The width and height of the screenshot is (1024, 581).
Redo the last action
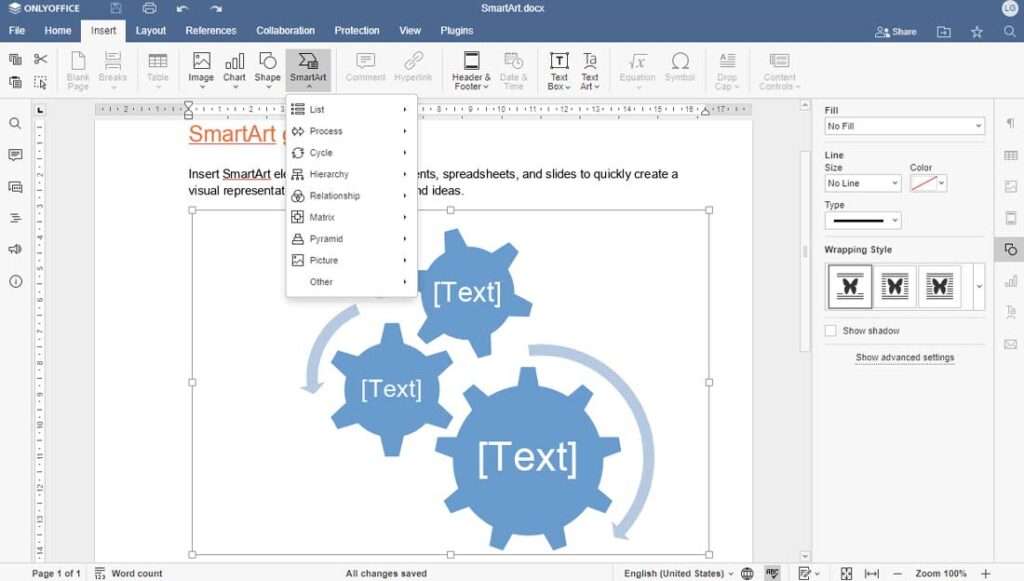pyautogui.click(x=216, y=8)
